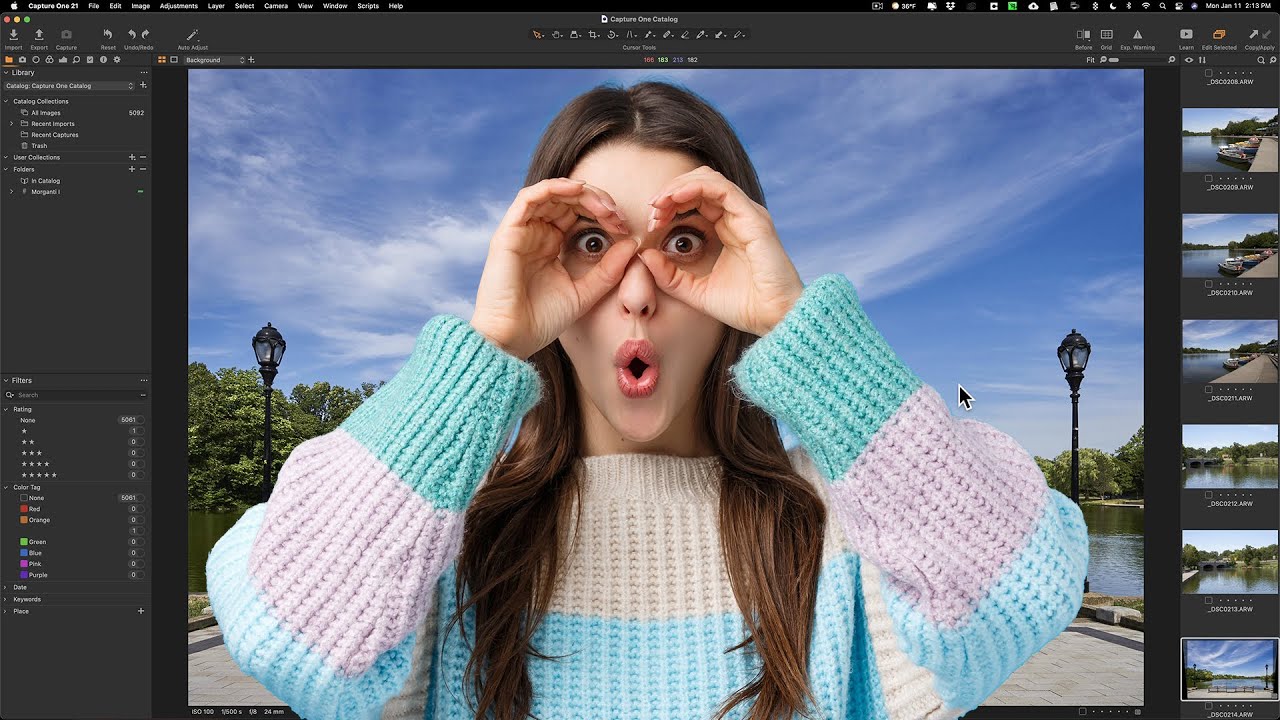Screen dimensions: 1280x720
Task: Open the Metadata info tool tab
Action: (103, 60)
